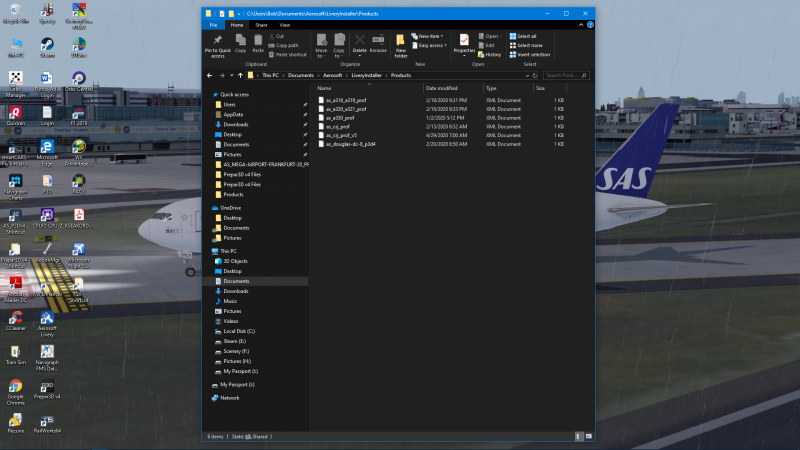Click the Rename ribbon button
Image resolution: width=800 pixels, height=450 pixels.
pos(378,44)
